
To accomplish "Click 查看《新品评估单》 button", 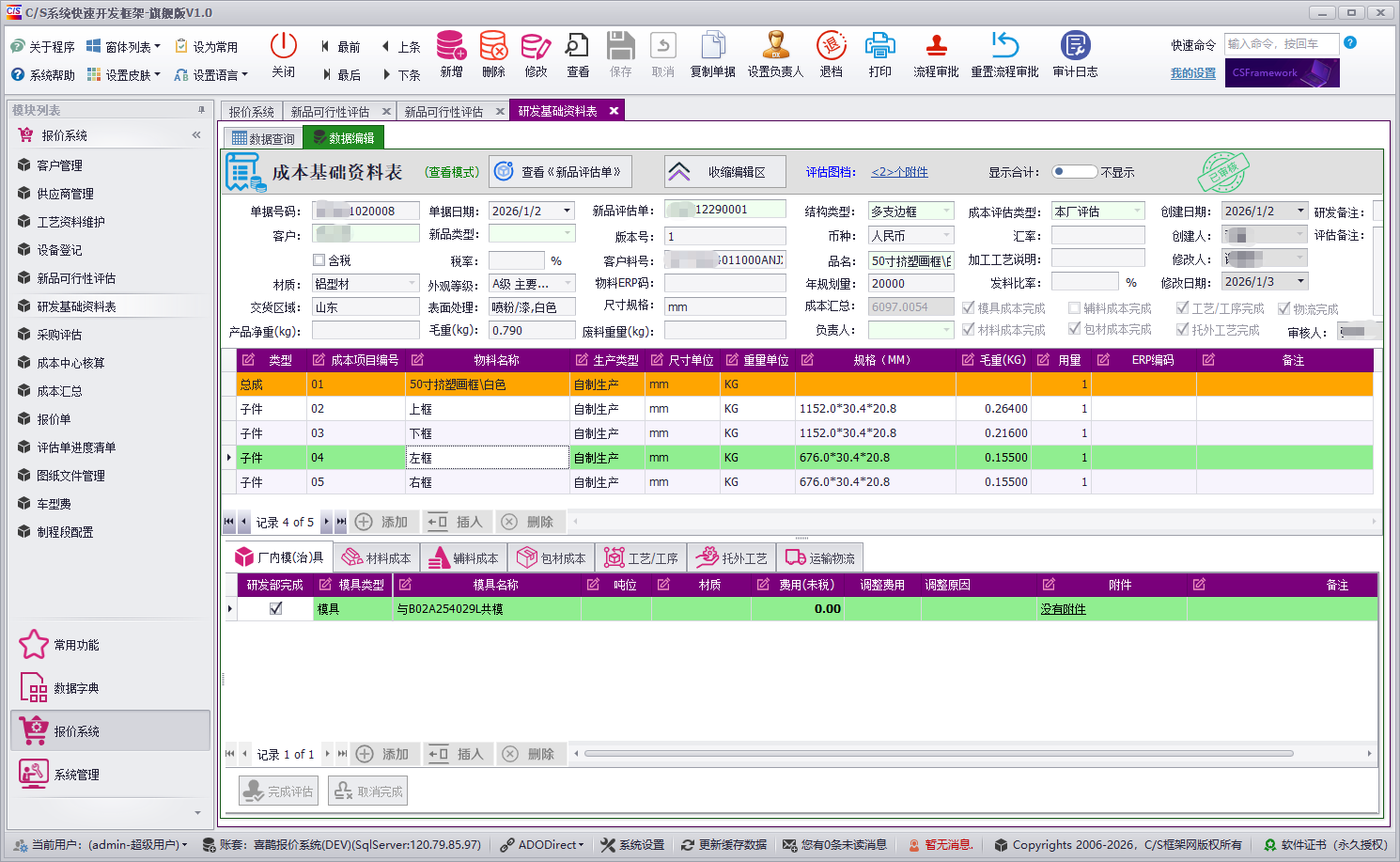I will point(561,171).
